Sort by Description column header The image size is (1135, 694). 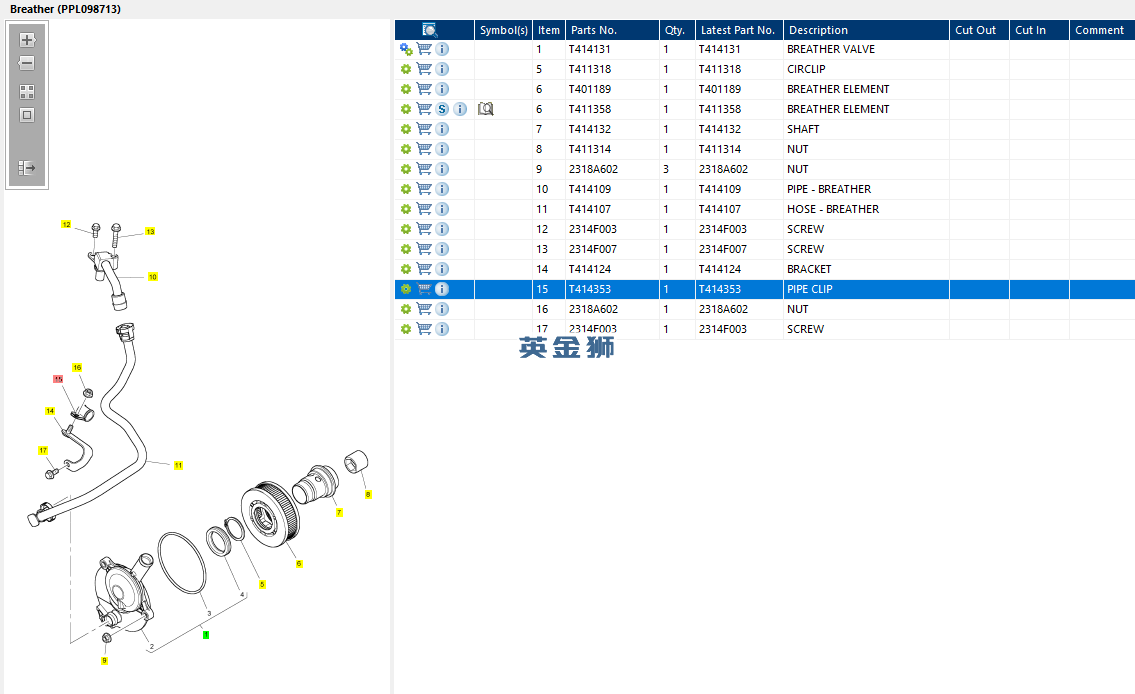tap(866, 30)
